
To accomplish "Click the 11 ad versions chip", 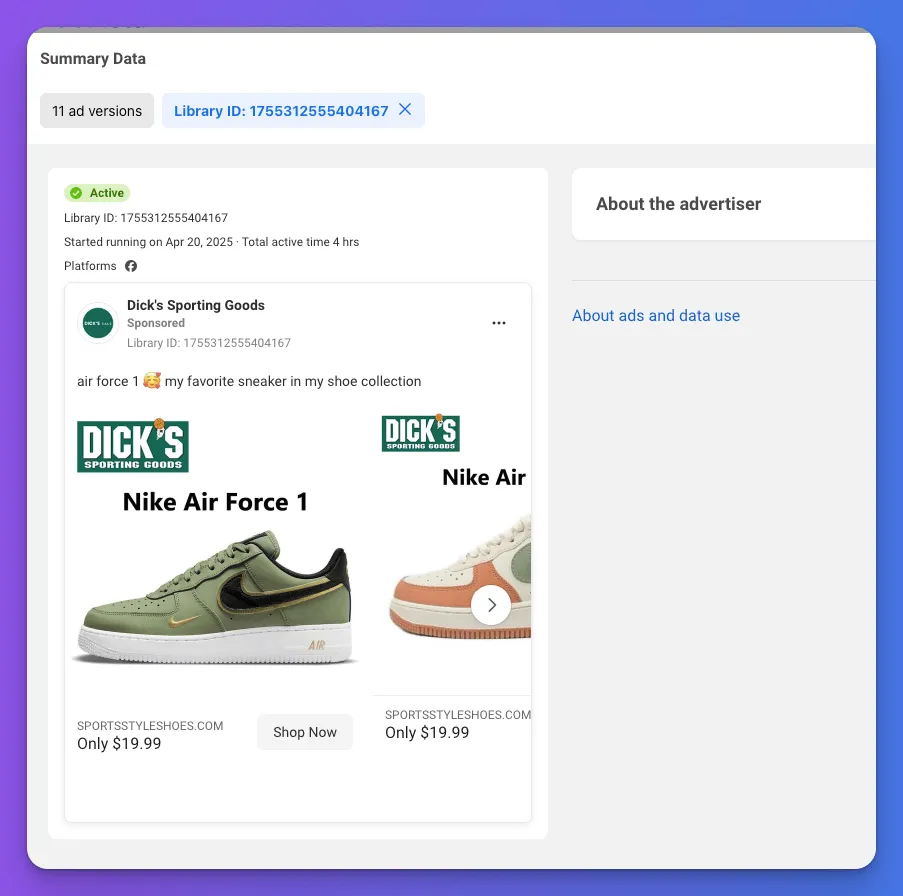I will click(x=97, y=111).
